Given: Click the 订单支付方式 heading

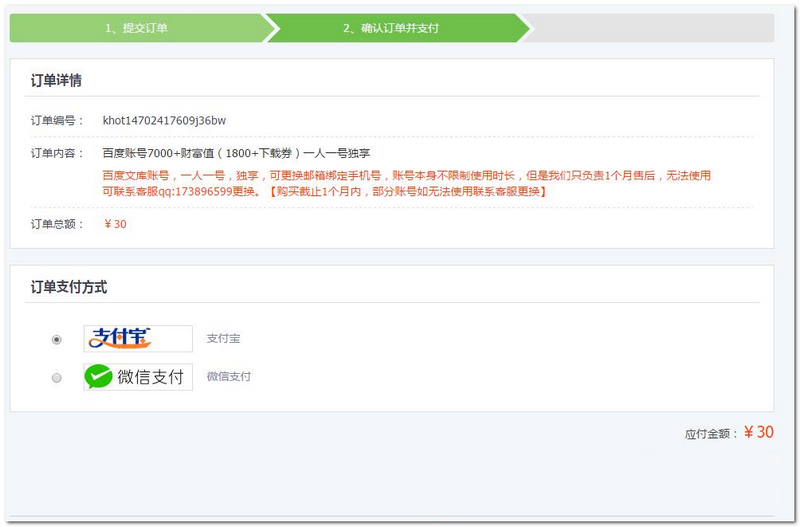Looking at the screenshot, I should pyautogui.click(x=69, y=287).
